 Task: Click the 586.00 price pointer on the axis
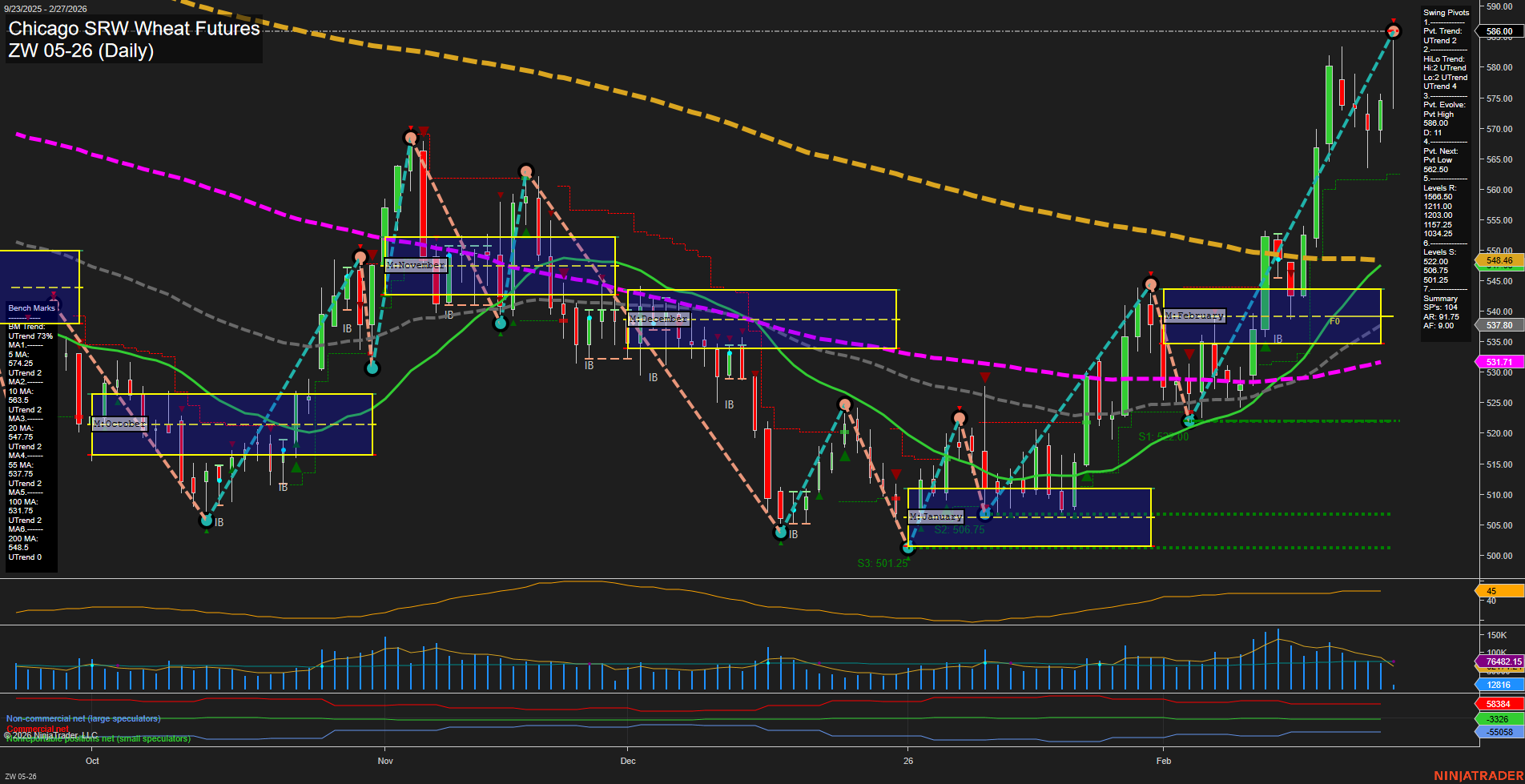pyautogui.click(x=1500, y=30)
